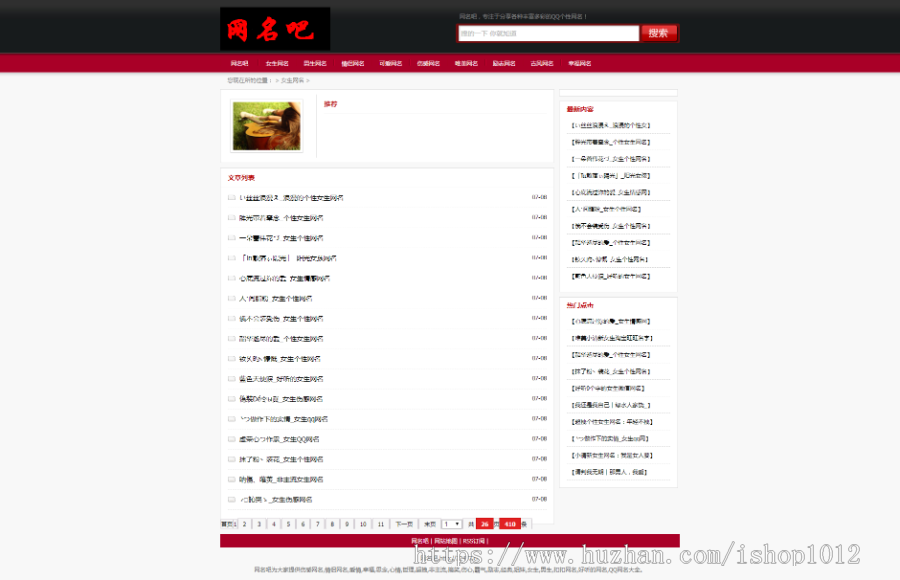Screen dimensions: 900x580
Task: Open the article ending in 非主流女生网名
Action: tap(281, 480)
